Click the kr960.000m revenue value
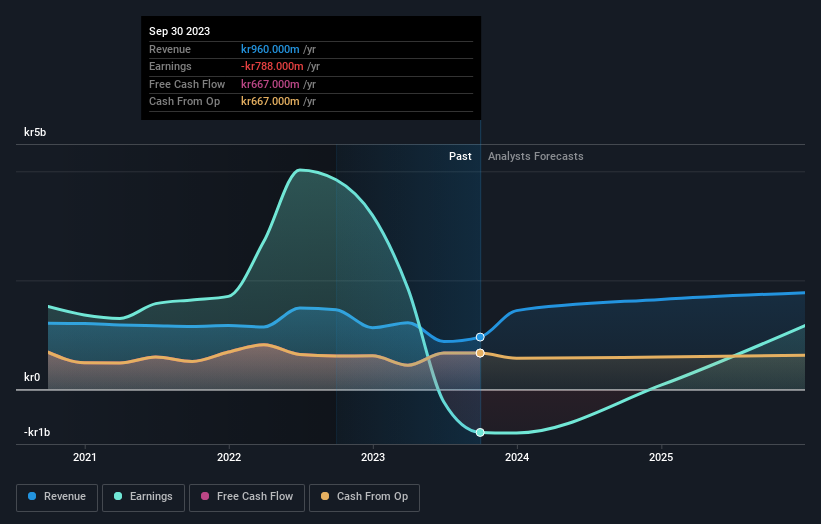821x524 pixels. point(270,49)
